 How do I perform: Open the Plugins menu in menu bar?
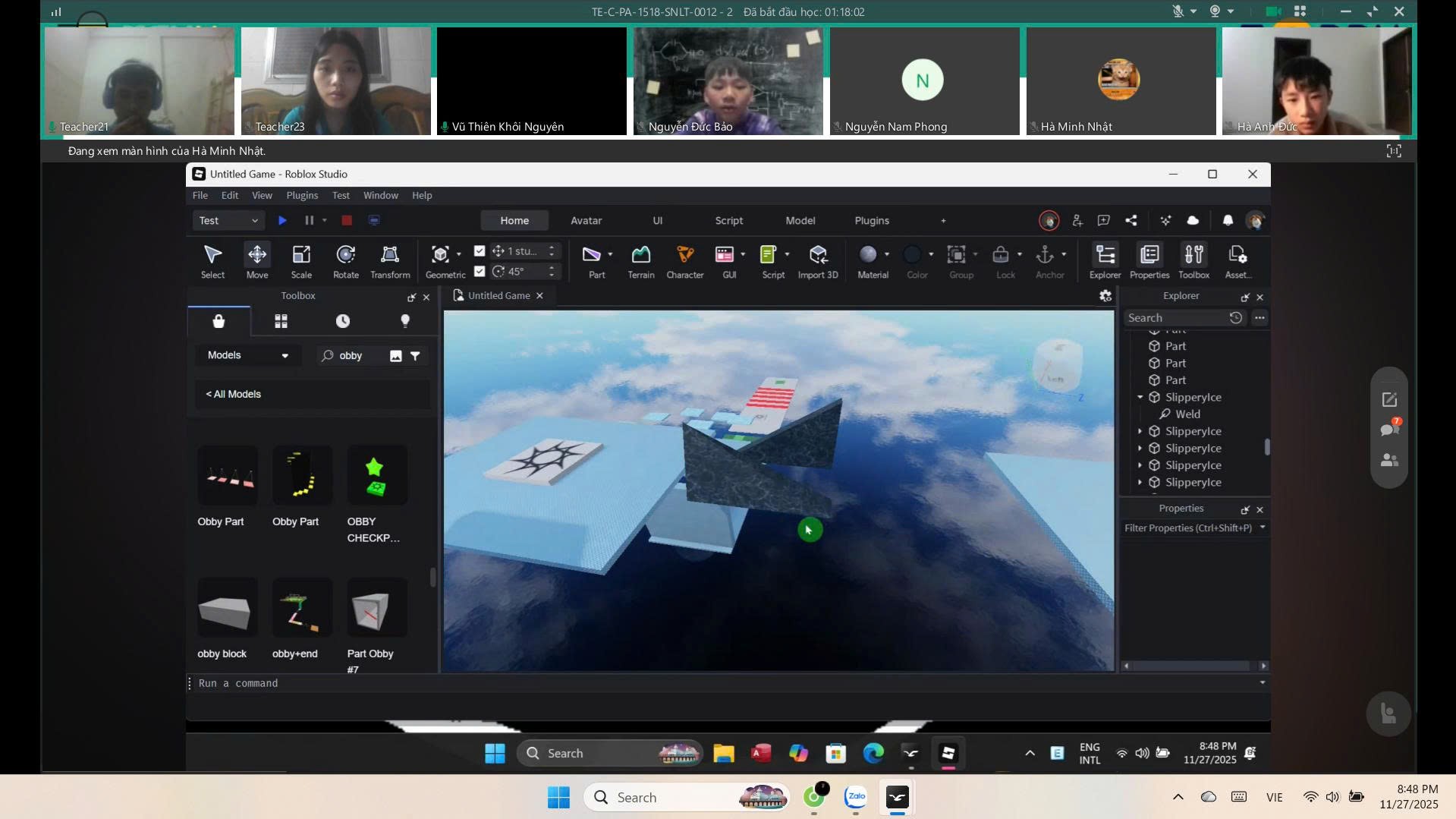tap(302, 196)
